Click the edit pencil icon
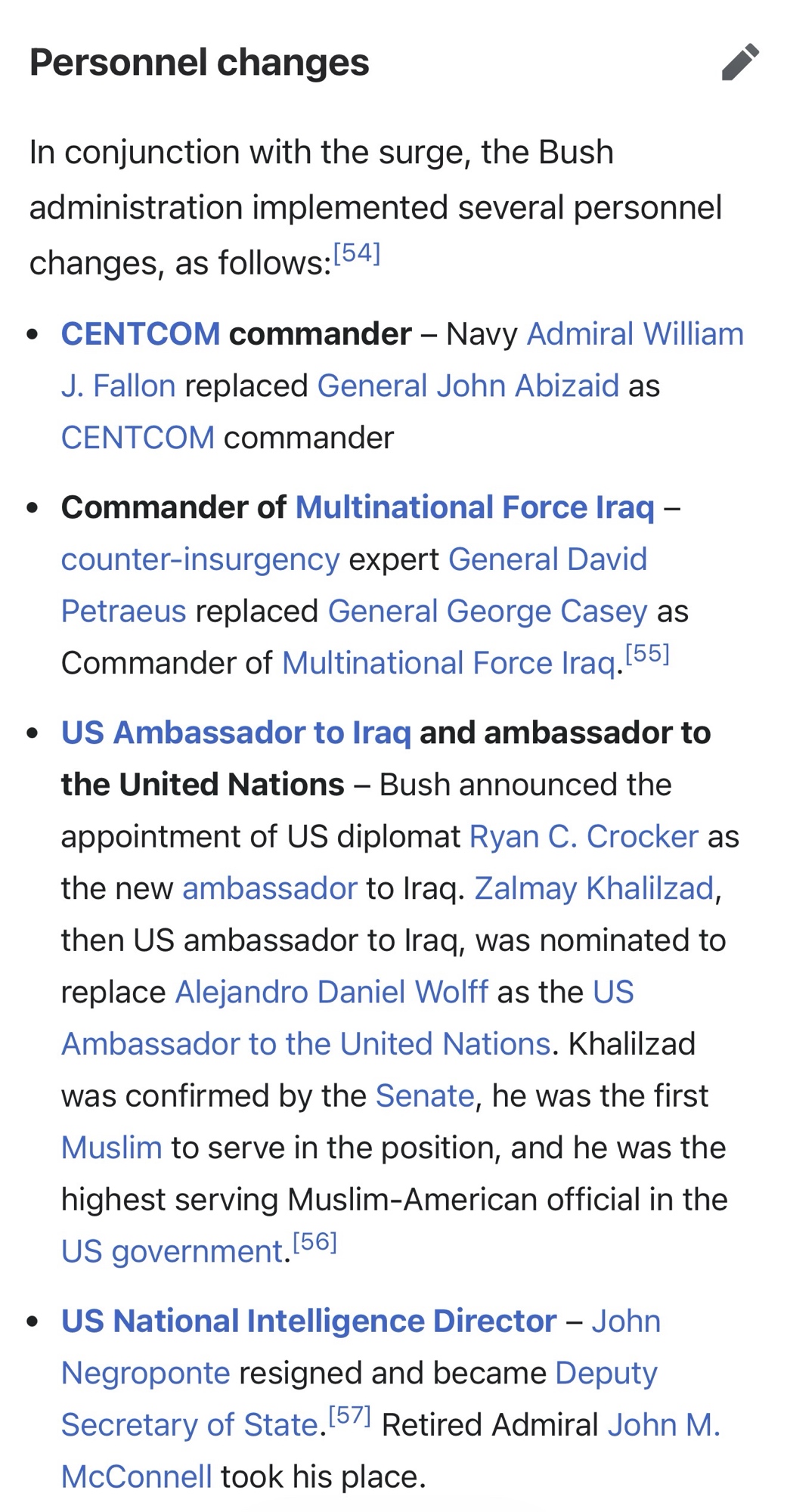This screenshot has height=1512, width=787. 740,62
